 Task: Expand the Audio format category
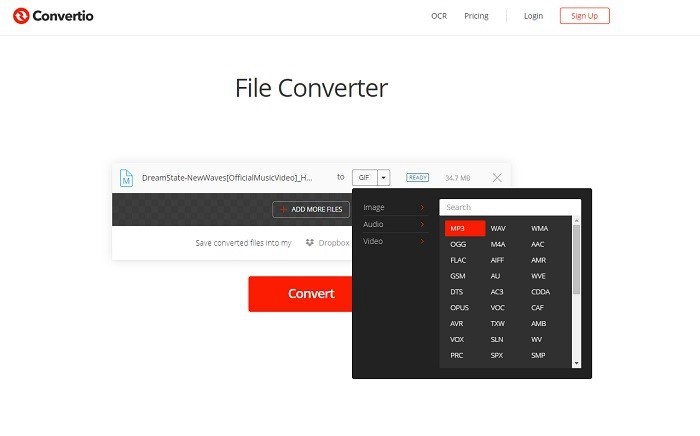coord(396,224)
